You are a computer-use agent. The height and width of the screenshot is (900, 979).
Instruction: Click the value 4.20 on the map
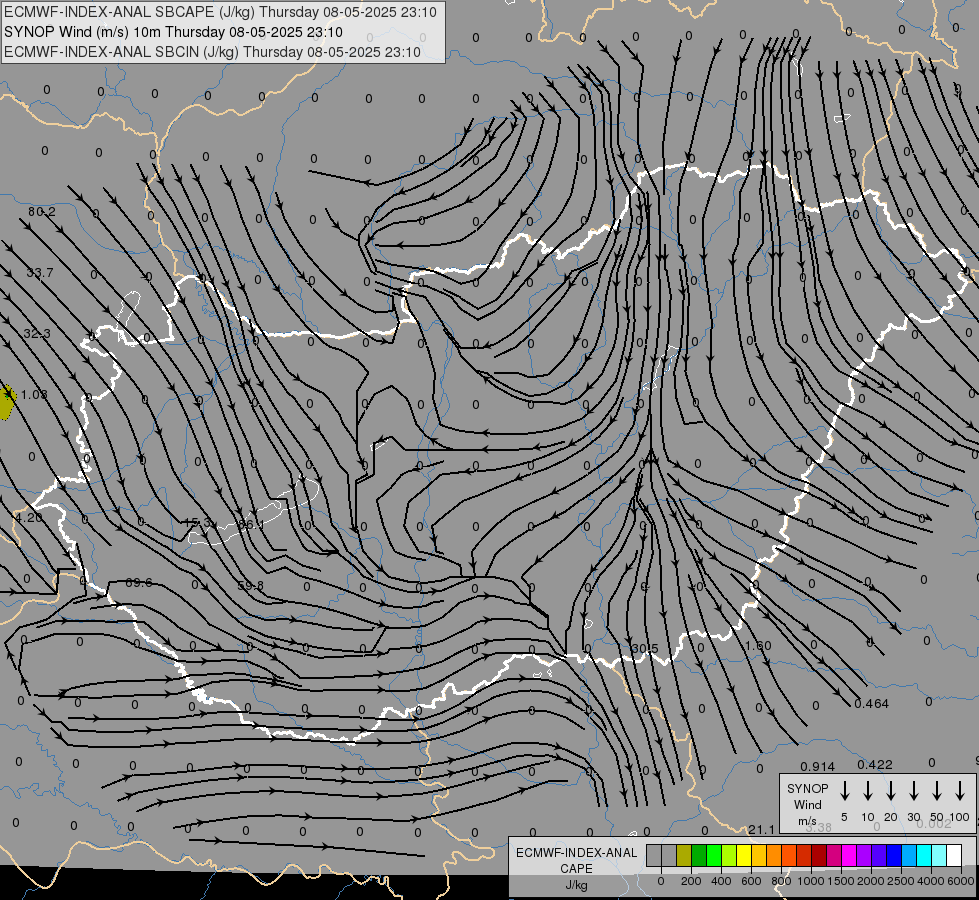(x=29, y=517)
